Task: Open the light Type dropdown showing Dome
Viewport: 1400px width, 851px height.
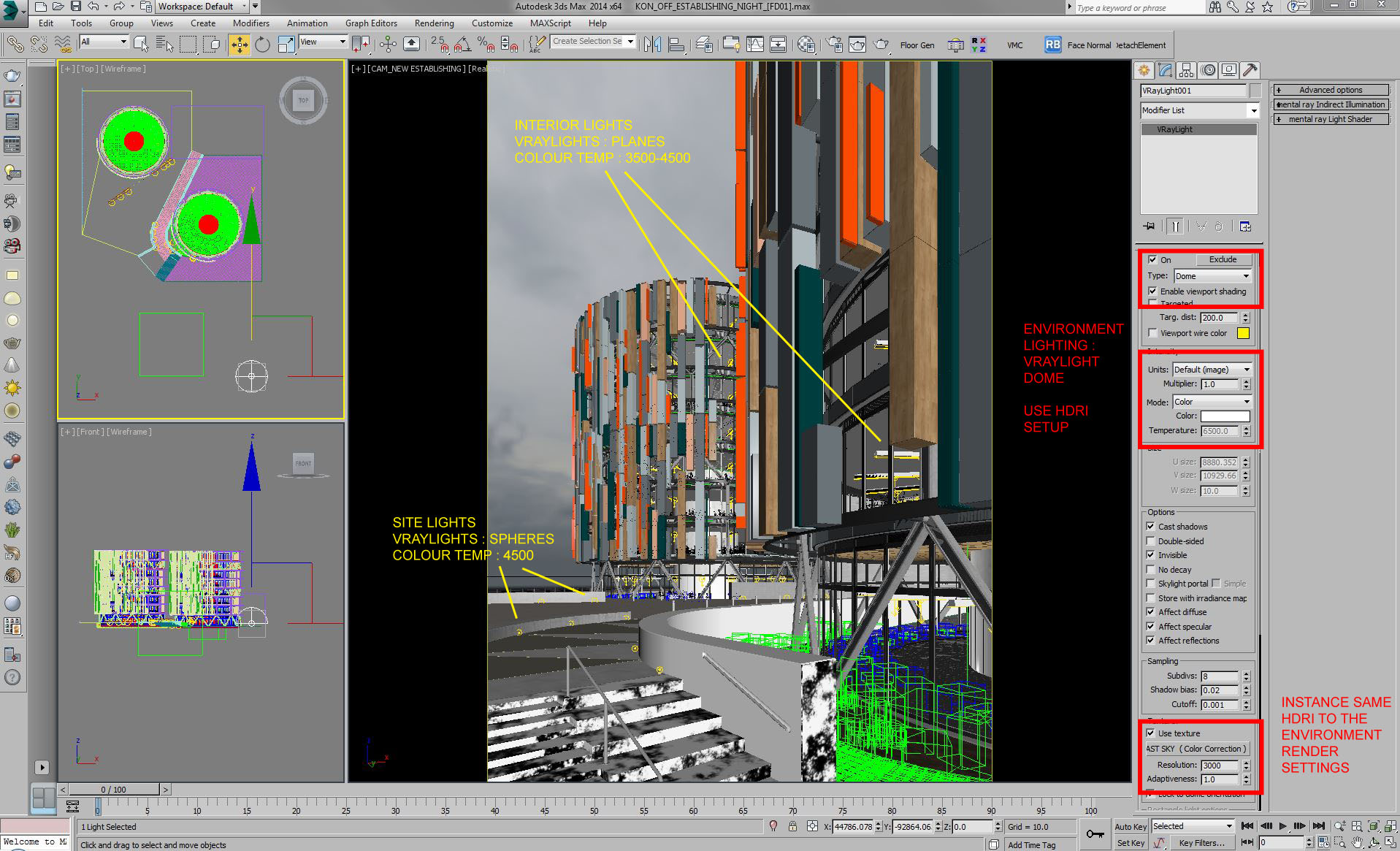Action: pos(1212,276)
